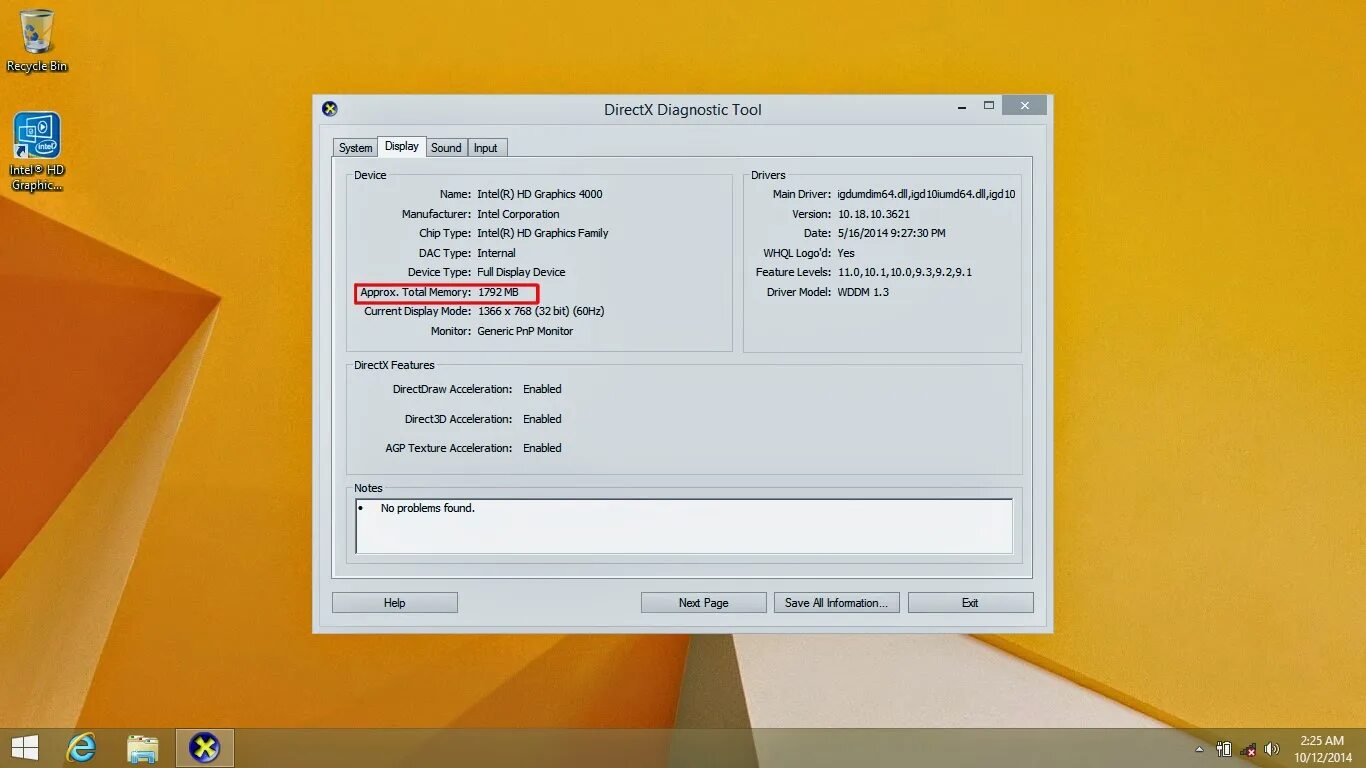Select the Display tab
This screenshot has width=1366, height=768.
(402, 146)
